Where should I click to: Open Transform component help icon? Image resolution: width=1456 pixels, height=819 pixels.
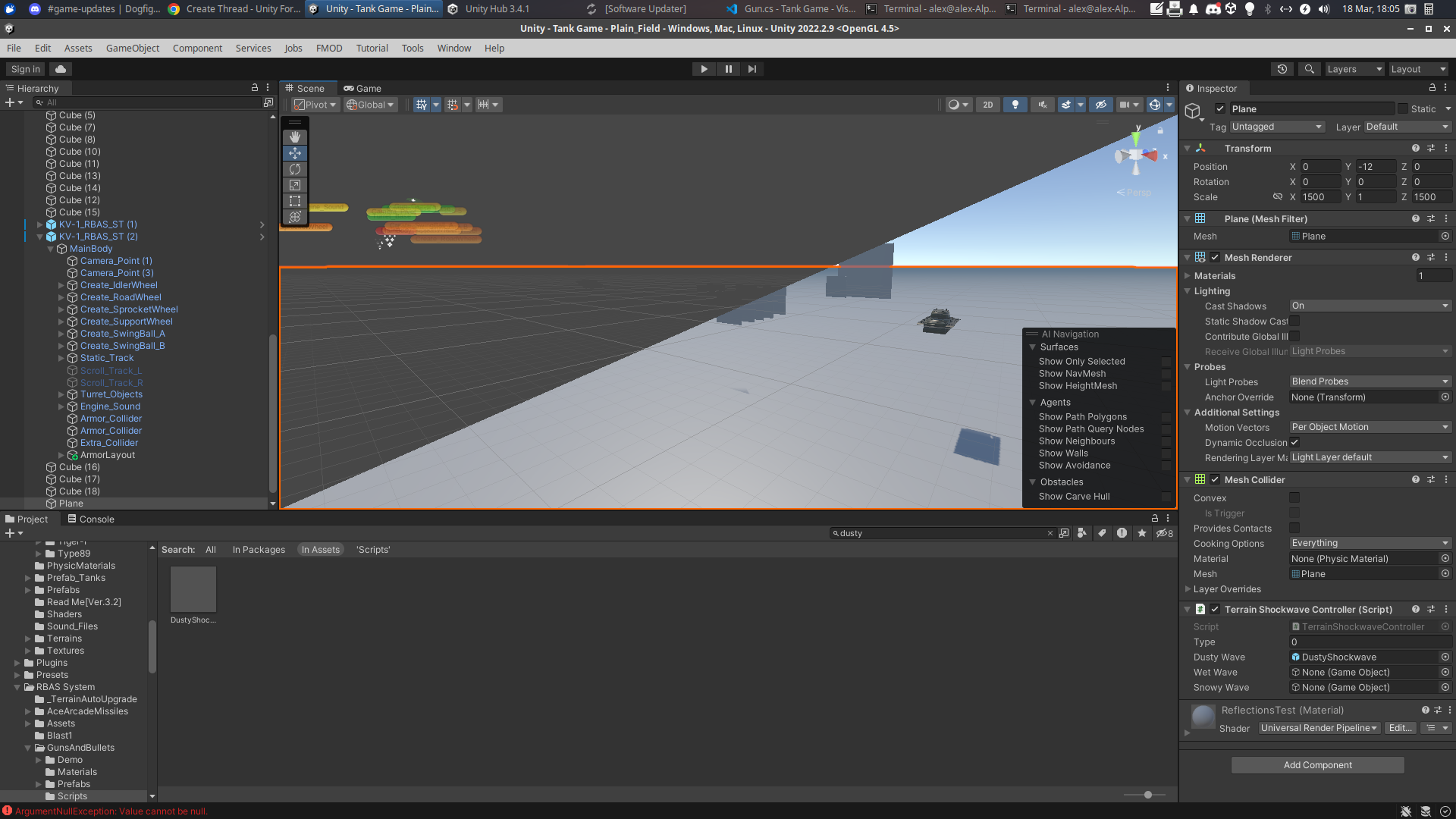pyautogui.click(x=1415, y=149)
